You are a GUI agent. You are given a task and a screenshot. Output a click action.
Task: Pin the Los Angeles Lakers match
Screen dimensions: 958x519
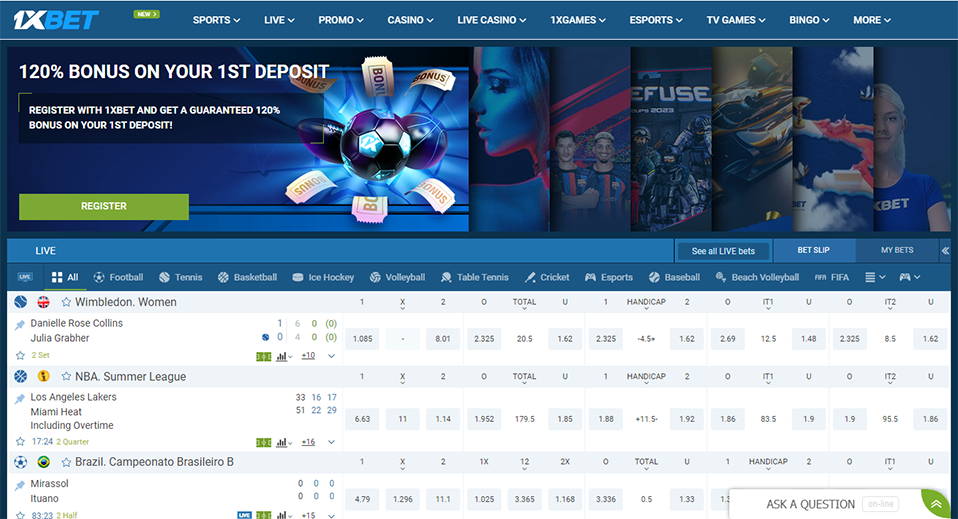coord(20,398)
